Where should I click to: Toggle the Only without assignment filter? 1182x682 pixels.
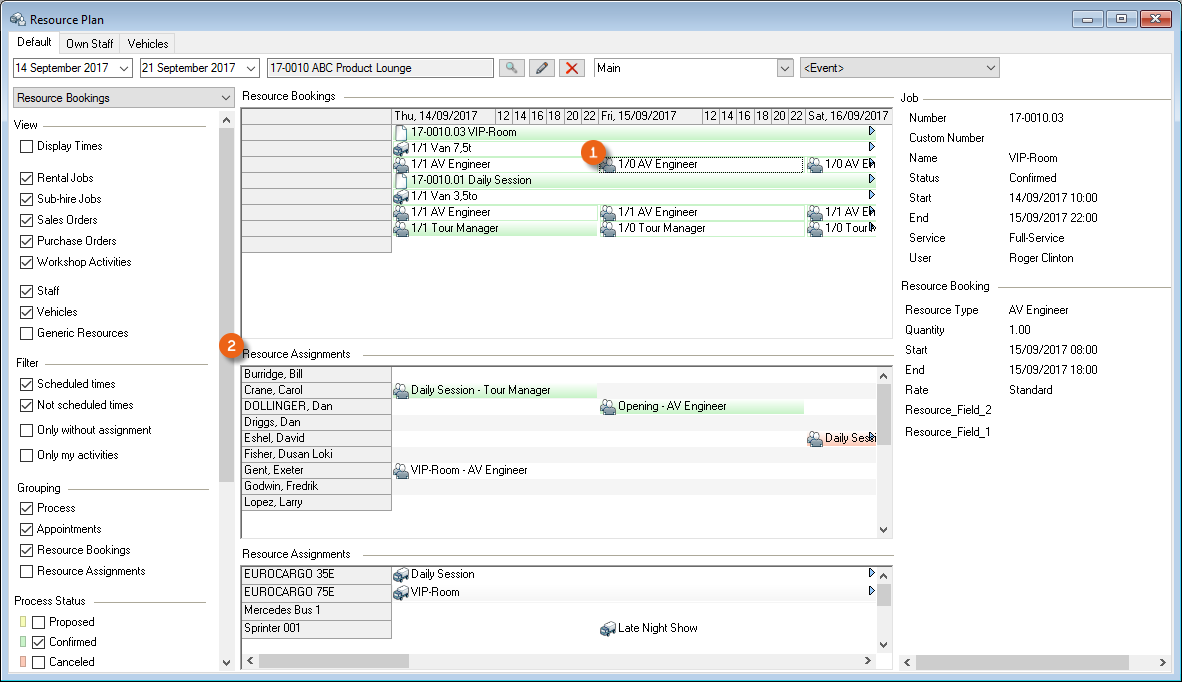[27, 430]
